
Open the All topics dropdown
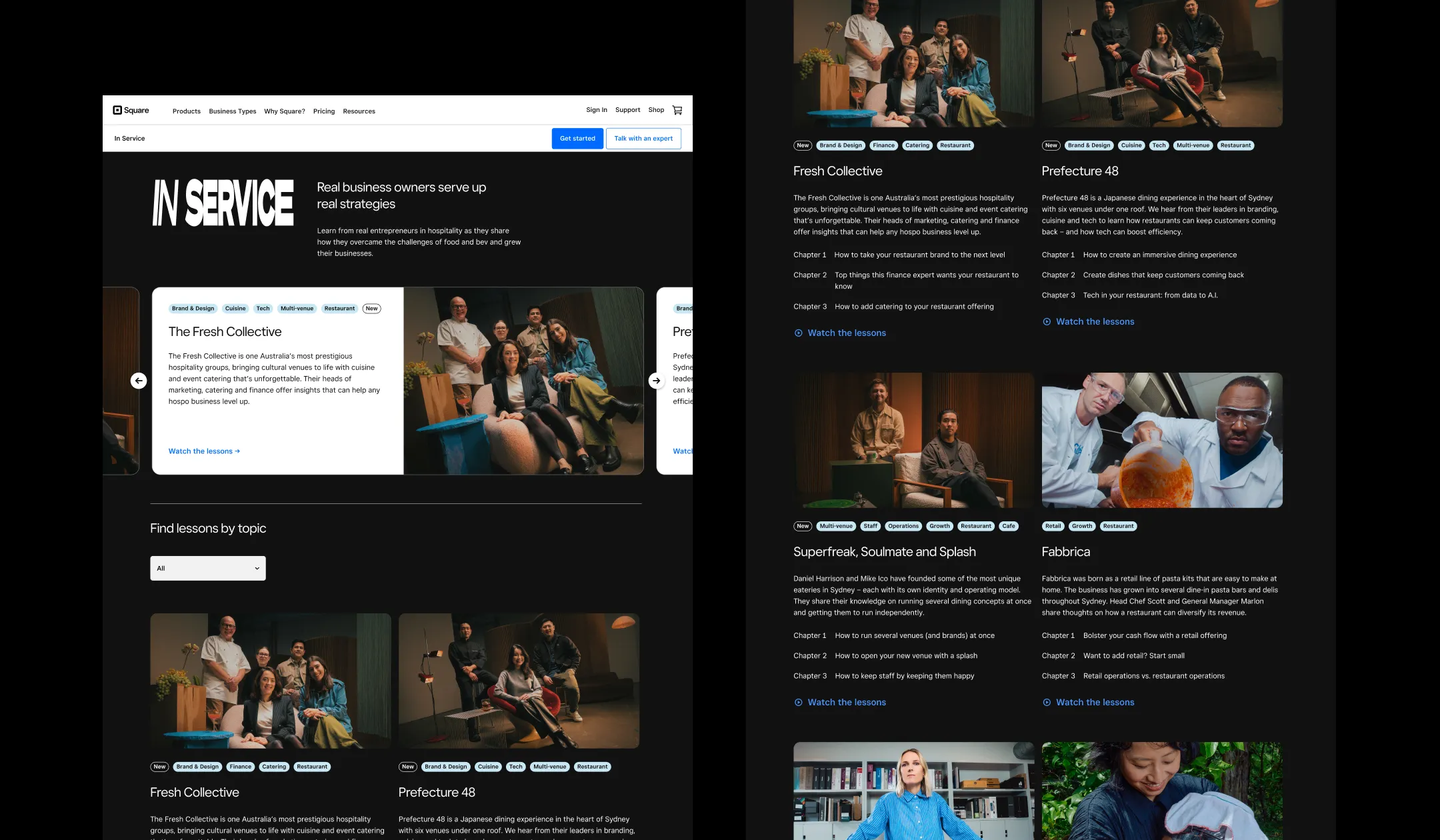click(x=208, y=569)
